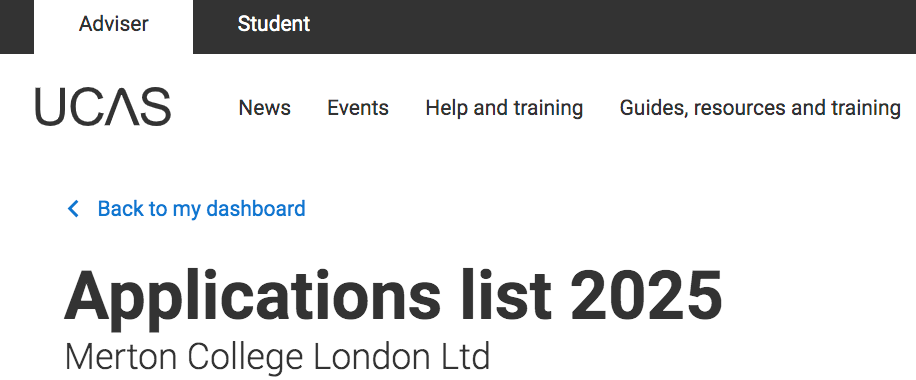The width and height of the screenshot is (916, 380).
Task: Select the Merton College London Ltd subtitle
Action: tap(277, 356)
